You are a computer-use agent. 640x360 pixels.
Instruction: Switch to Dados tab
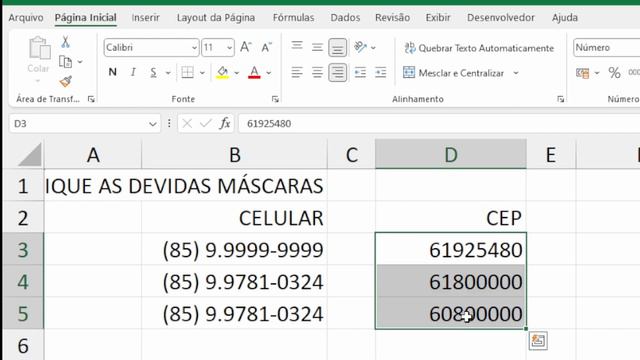[345, 18]
